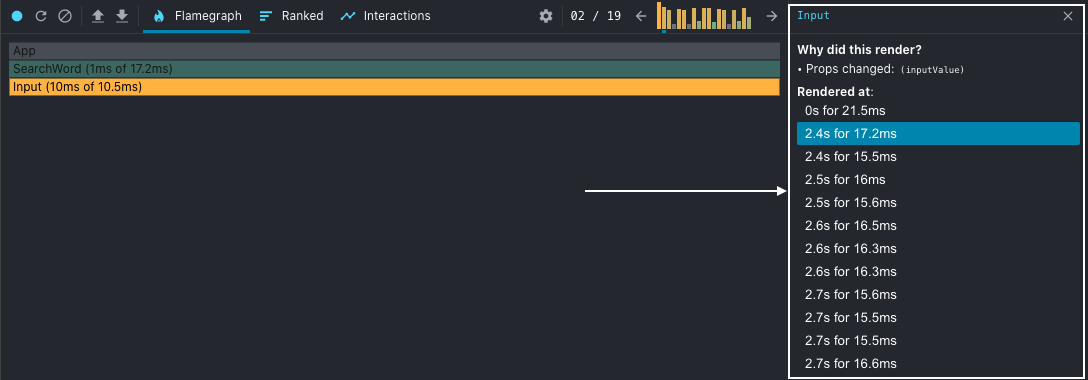Viewport: 1088px width, 380px height.
Task: Clear profiling data
Action: 65,16
